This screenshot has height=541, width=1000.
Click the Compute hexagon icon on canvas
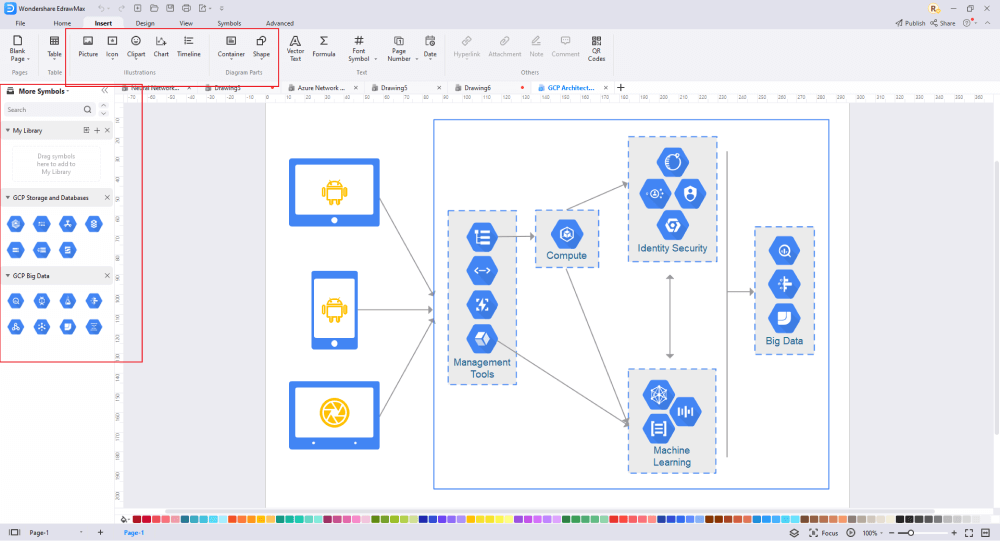566,234
